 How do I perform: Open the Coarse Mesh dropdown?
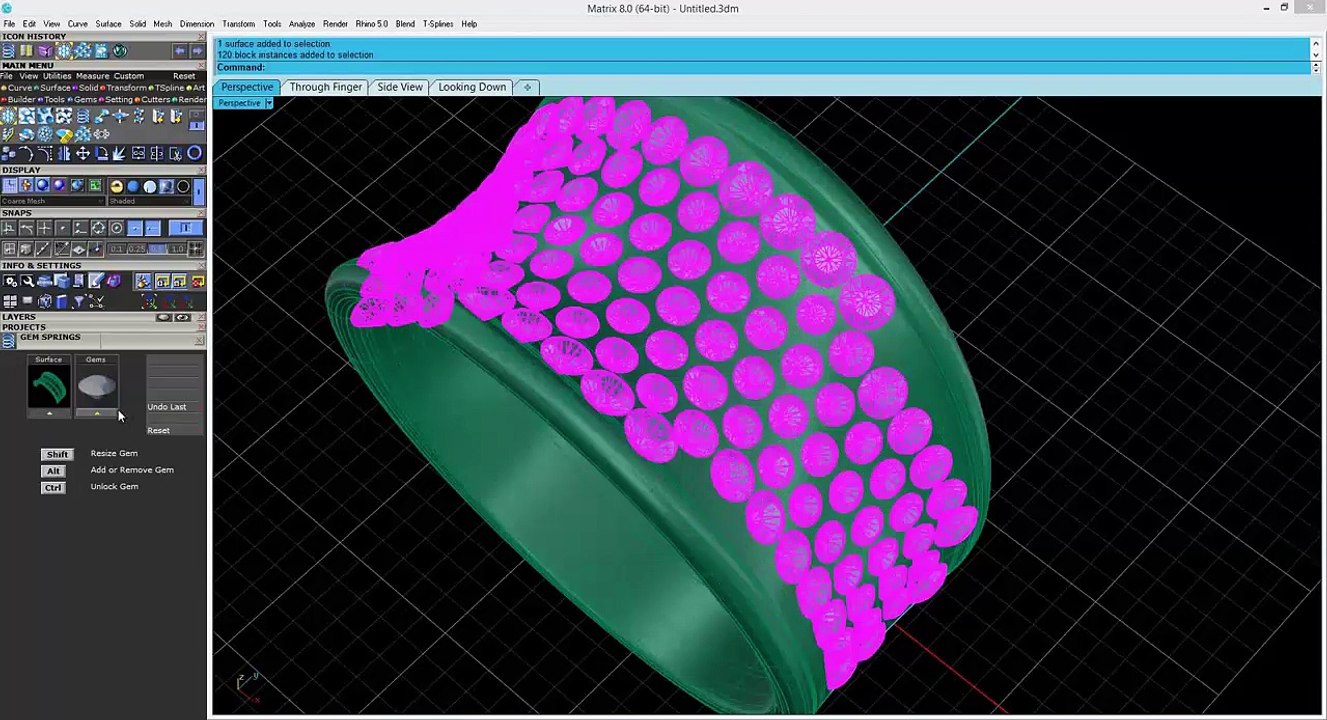point(53,201)
